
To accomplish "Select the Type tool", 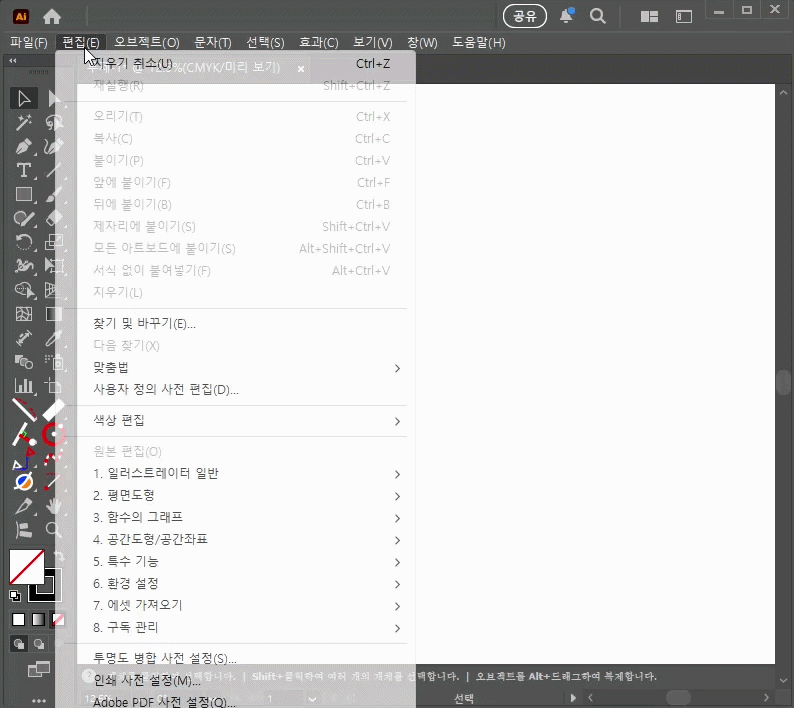I will (24, 170).
